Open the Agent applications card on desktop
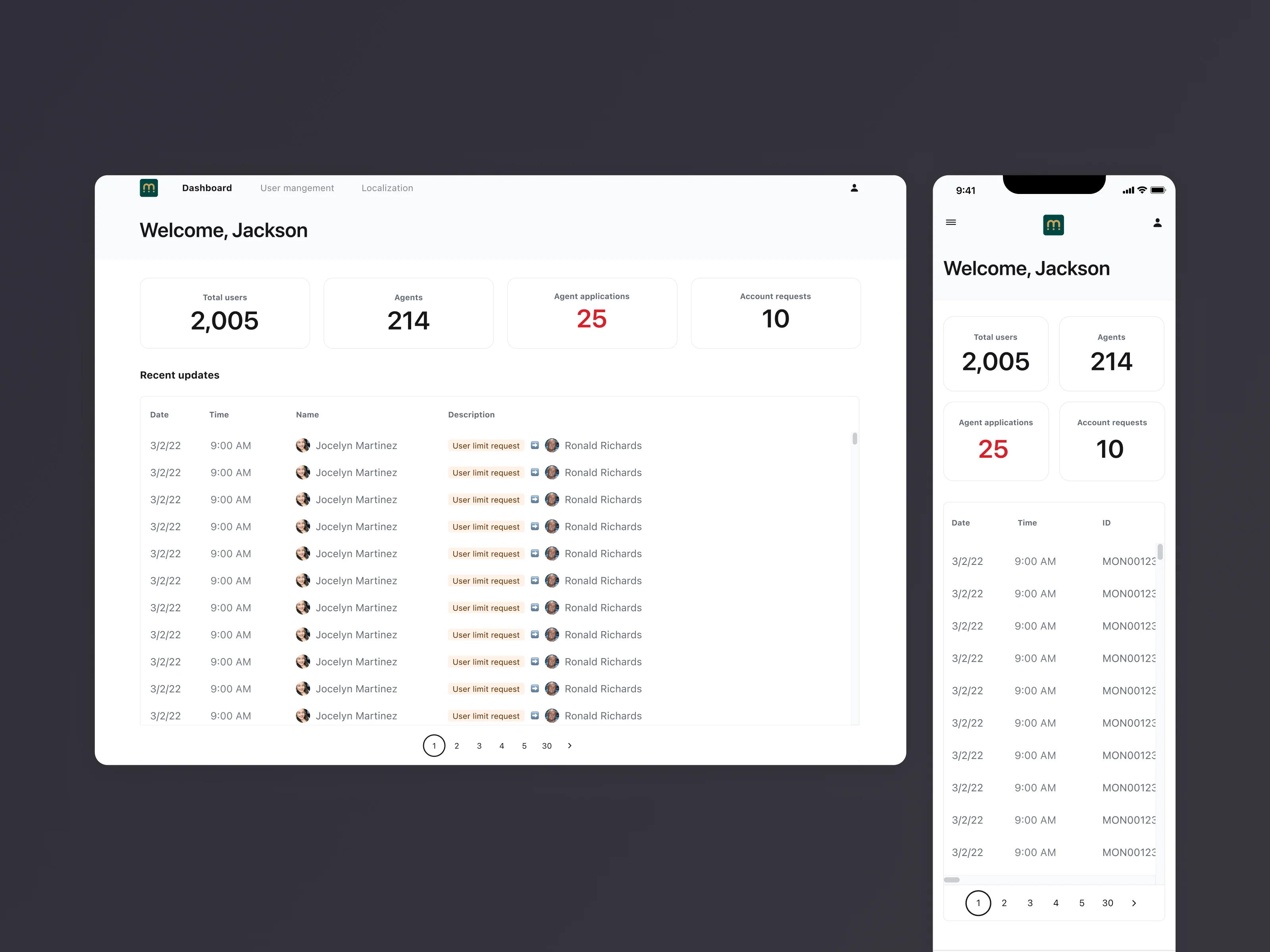The width and height of the screenshot is (1270, 952). pyautogui.click(x=591, y=313)
